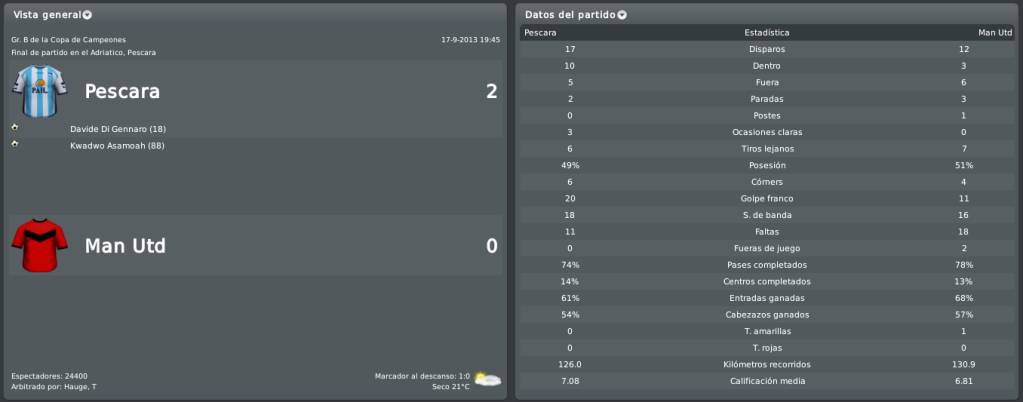Click goal ball icon beside Kwadwo Asamoah
Viewport: 1023px width, 402px height.
tap(15, 144)
